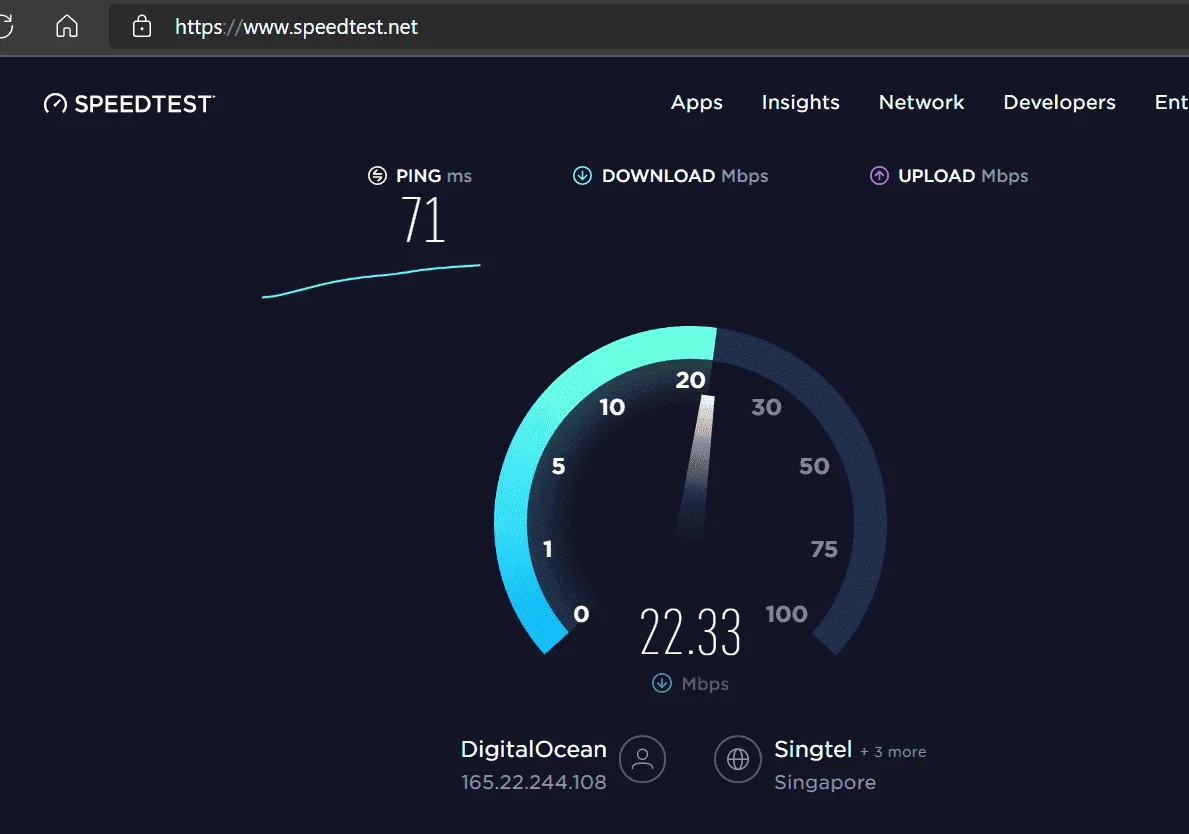Image resolution: width=1189 pixels, height=834 pixels.
Task: Reload the page with browser refresh icon
Action: 5,27
